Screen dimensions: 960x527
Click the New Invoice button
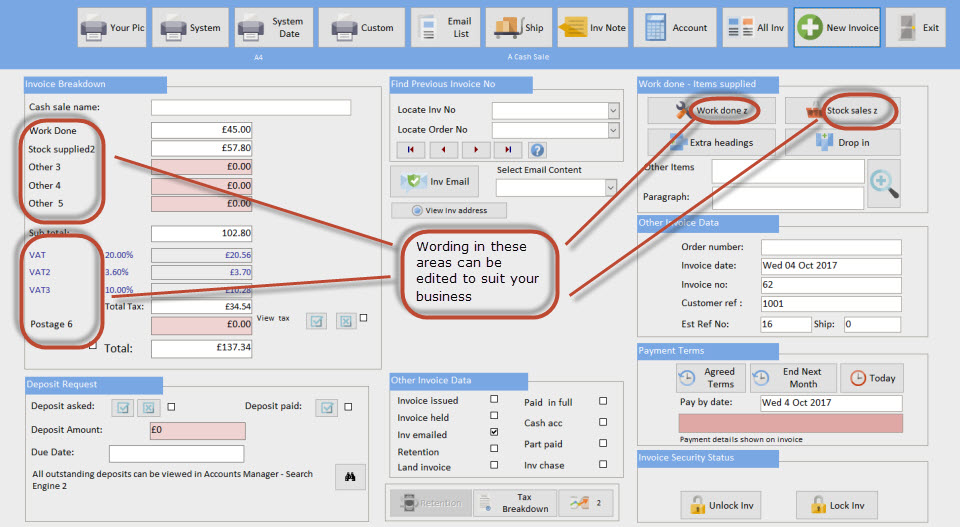837,28
